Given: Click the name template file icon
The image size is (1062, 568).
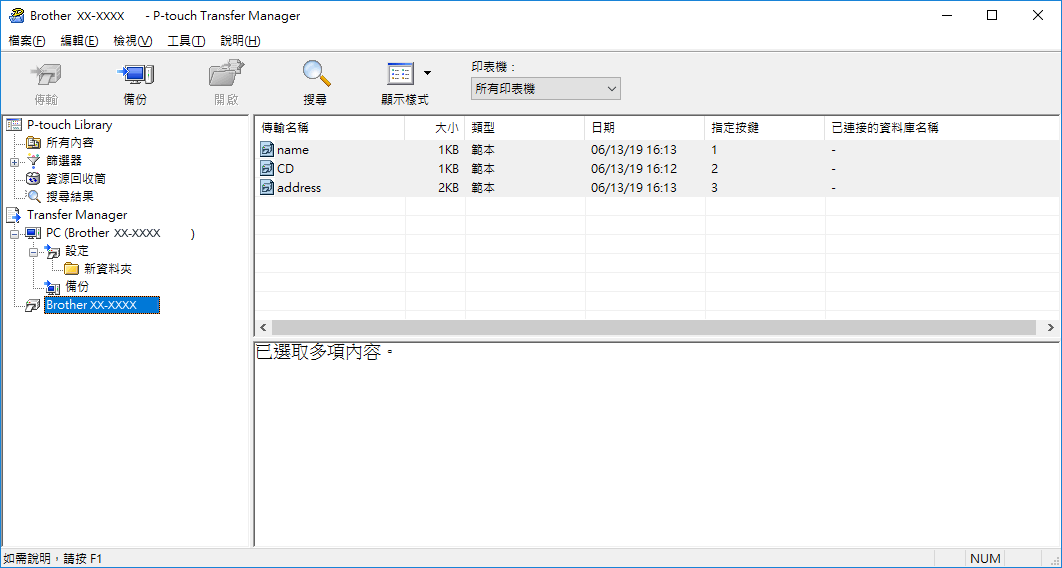Looking at the screenshot, I should [267, 150].
